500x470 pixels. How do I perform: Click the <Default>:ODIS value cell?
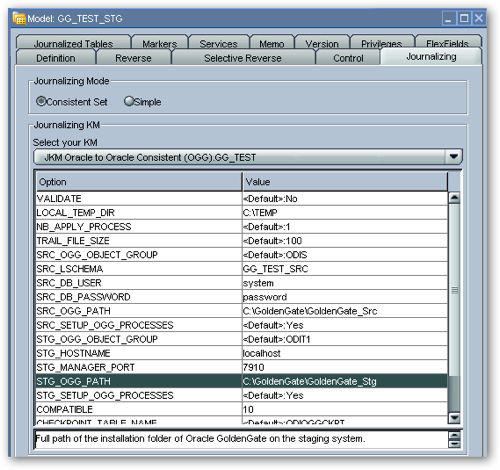345,255
